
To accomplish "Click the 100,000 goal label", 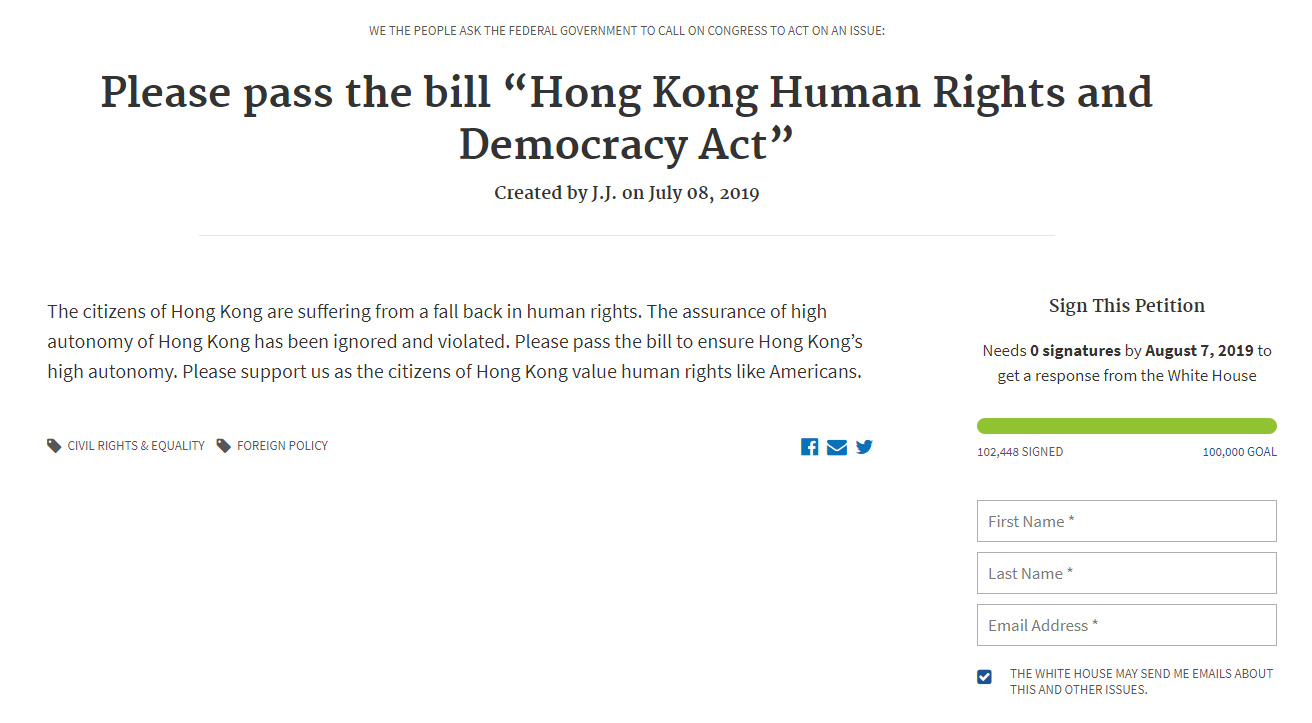I will [1239, 452].
